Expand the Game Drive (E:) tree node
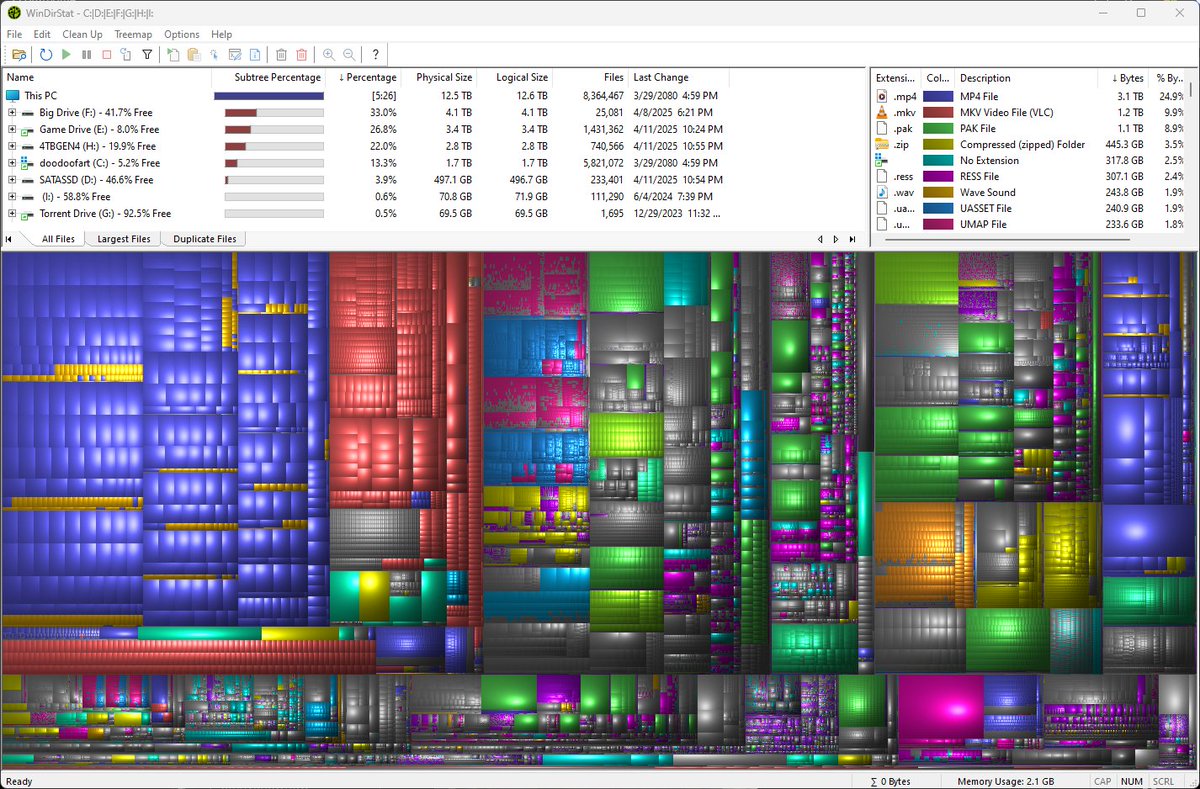Viewport: 1200px width, 789px height. pos(12,129)
